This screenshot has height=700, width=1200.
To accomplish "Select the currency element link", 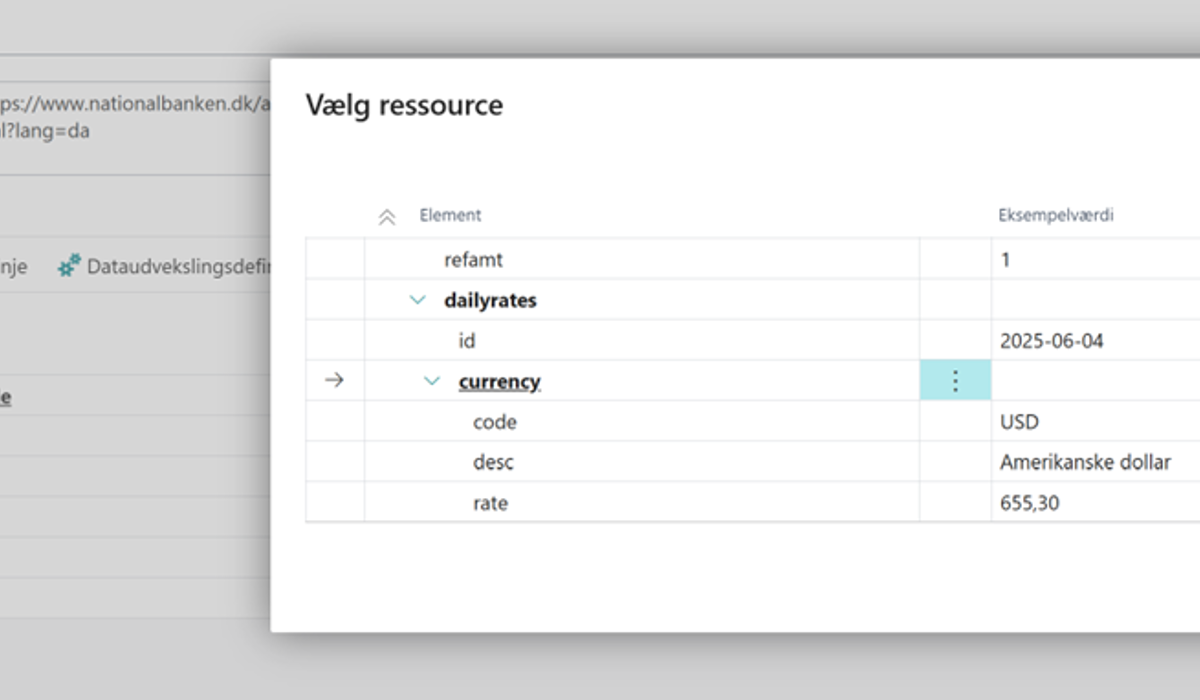I will (500, 381).
